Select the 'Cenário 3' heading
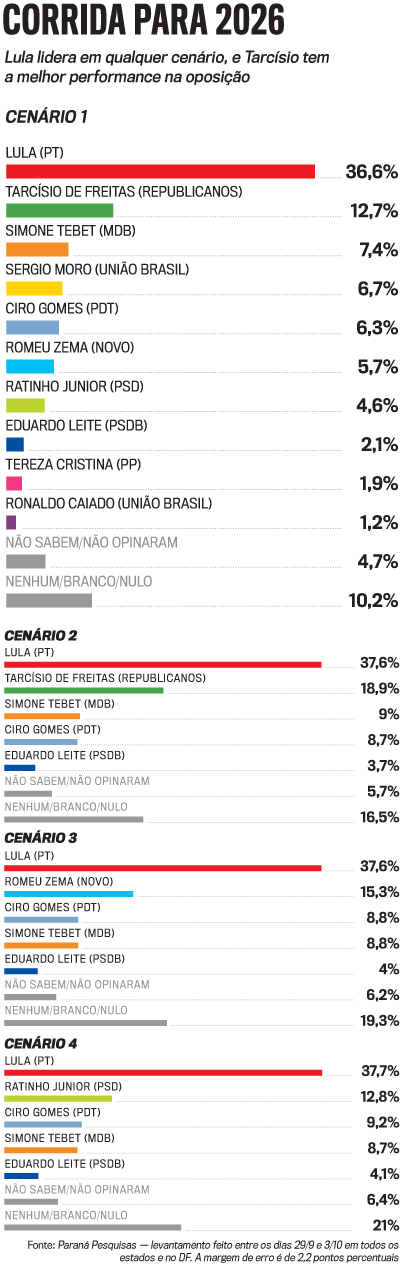This screenshot has height=1267, width=400. [41, 838]
